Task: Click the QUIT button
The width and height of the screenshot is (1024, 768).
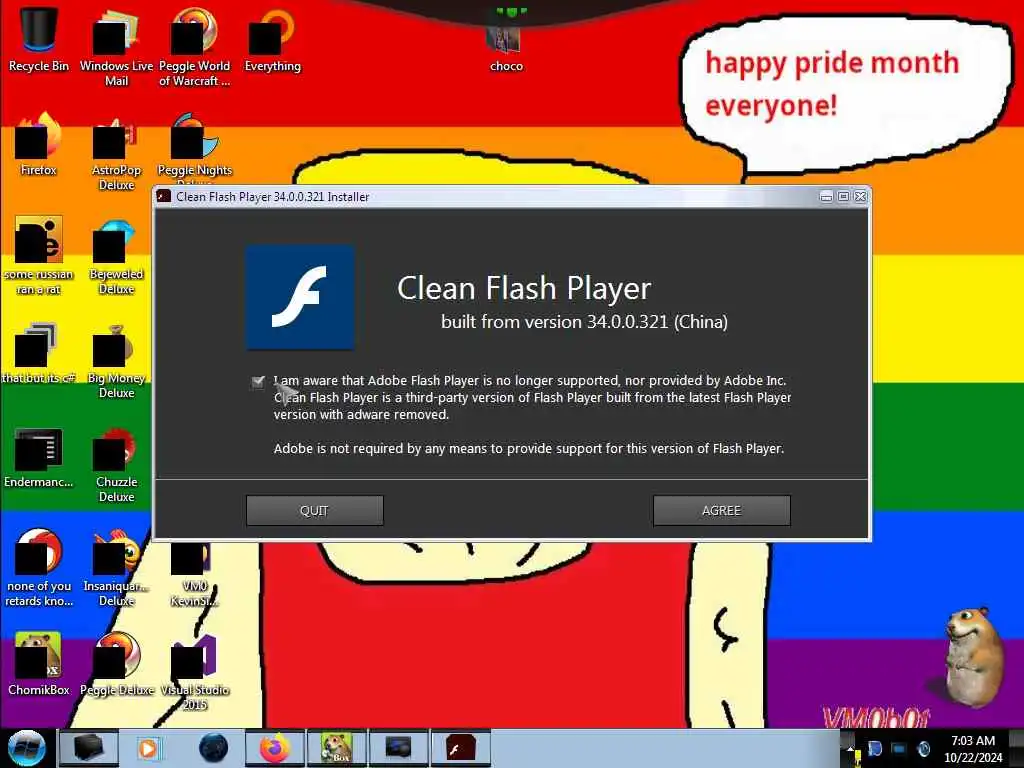Action: (x=314, y=510)
